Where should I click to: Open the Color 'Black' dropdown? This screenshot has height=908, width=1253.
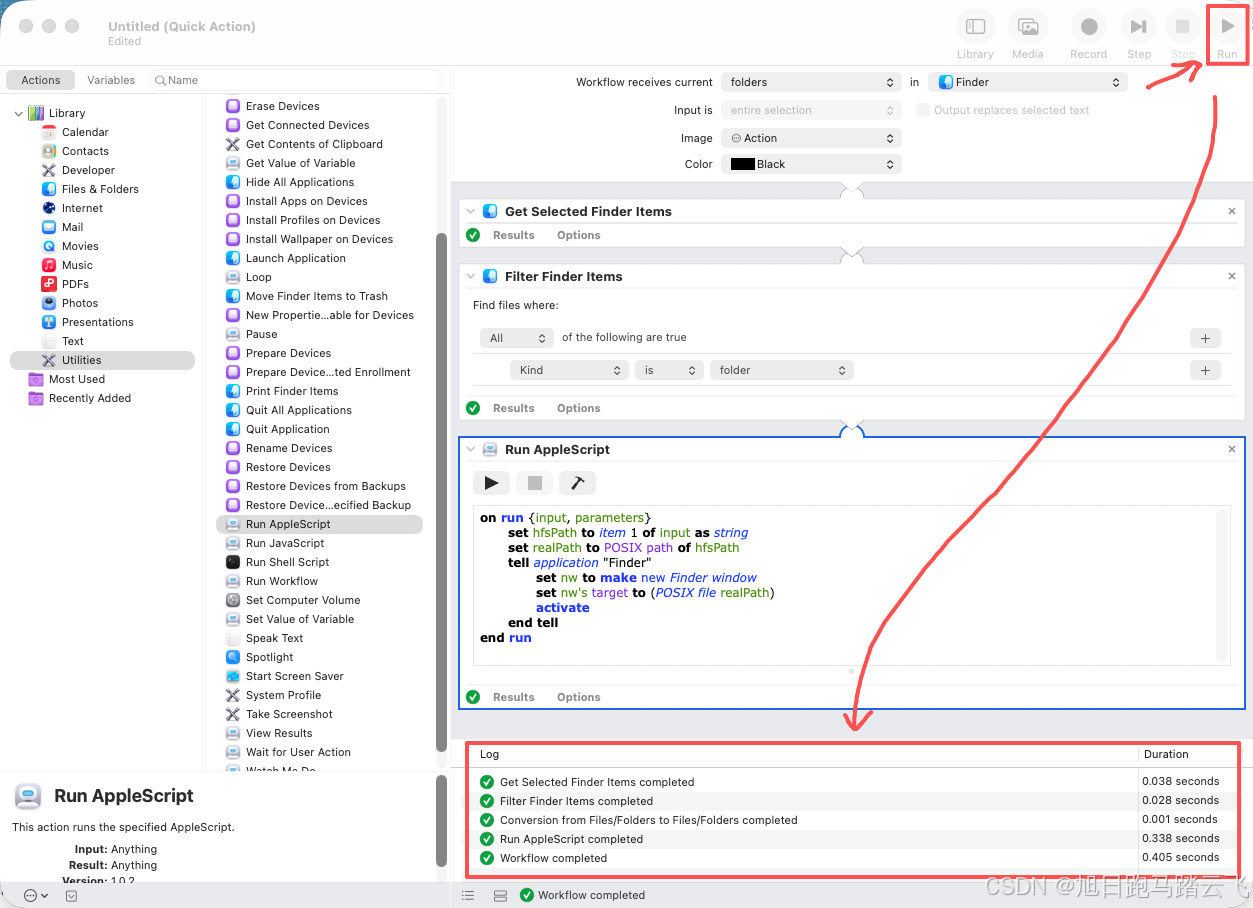[x=811, y=164]
